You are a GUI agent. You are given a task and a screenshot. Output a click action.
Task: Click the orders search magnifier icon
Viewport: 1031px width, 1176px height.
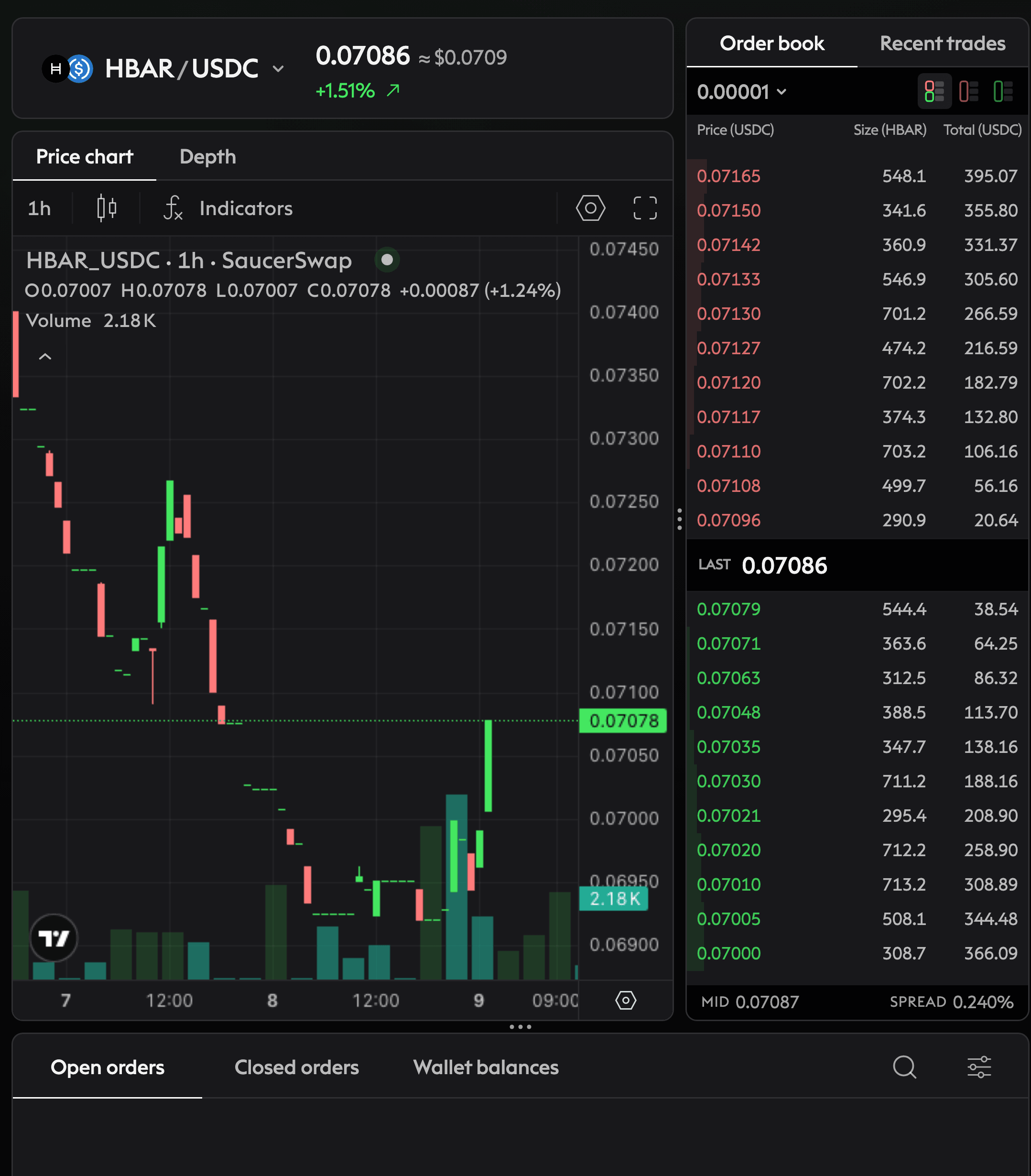point(904,1067)
